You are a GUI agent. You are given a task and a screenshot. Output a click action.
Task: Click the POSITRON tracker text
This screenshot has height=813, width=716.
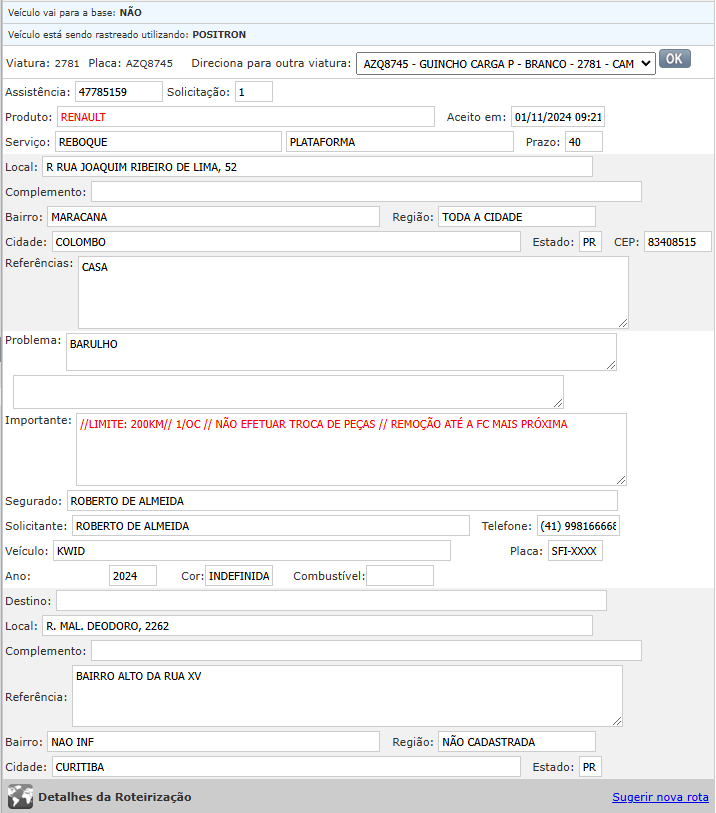[x=219, y=35]
